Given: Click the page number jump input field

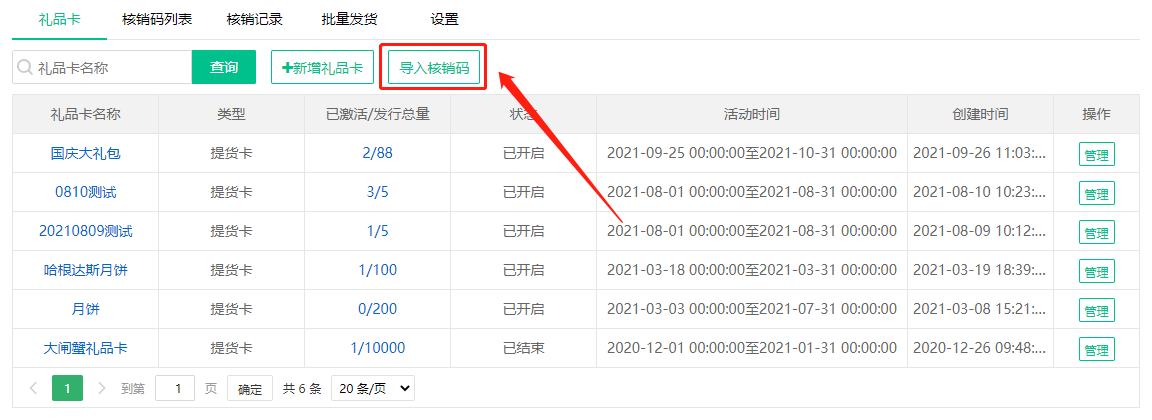Looking at the screenshot, I should 175,388.
